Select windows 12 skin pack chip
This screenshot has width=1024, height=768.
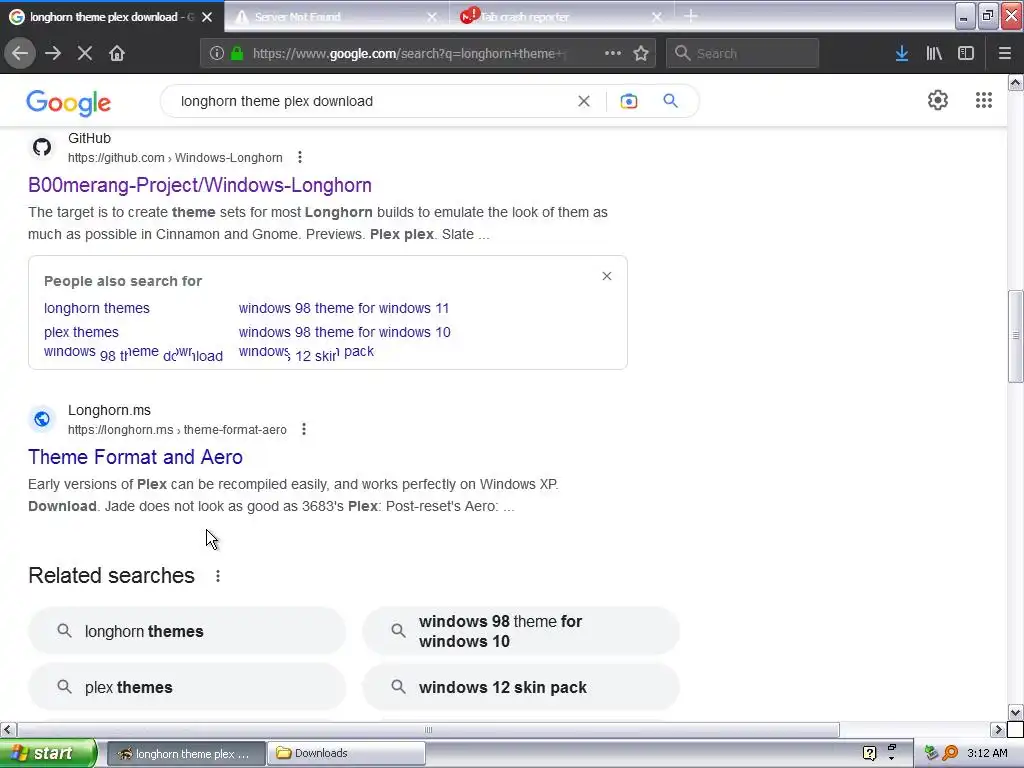[521, 687]
